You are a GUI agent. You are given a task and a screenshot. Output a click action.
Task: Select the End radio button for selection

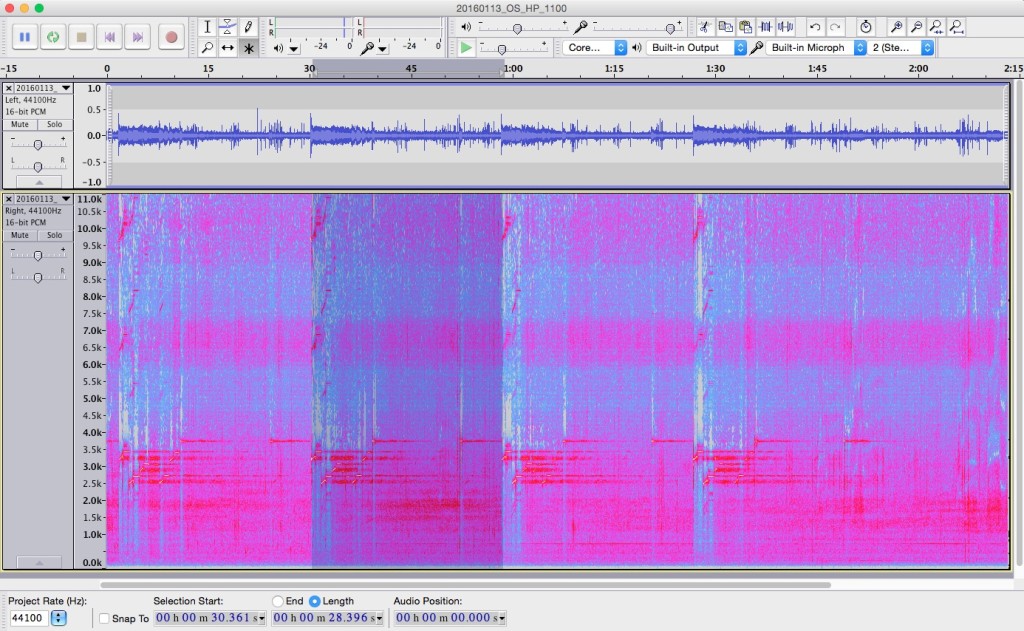pos(278,600)
